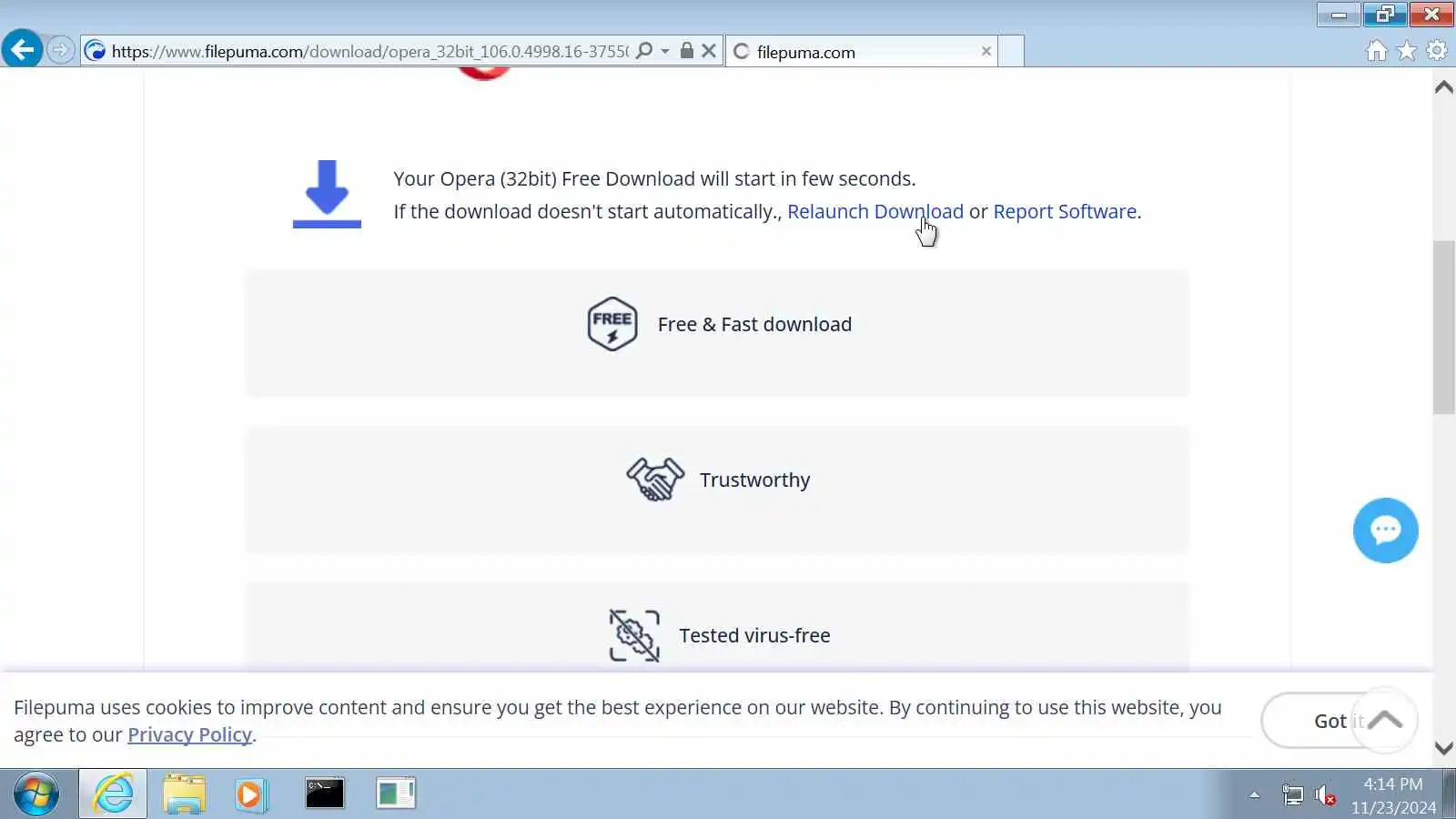Click the Trustworthy handshake icon
Image resolution: width=1456 pixels, height=819 pixels.
(x=655, y=480)
